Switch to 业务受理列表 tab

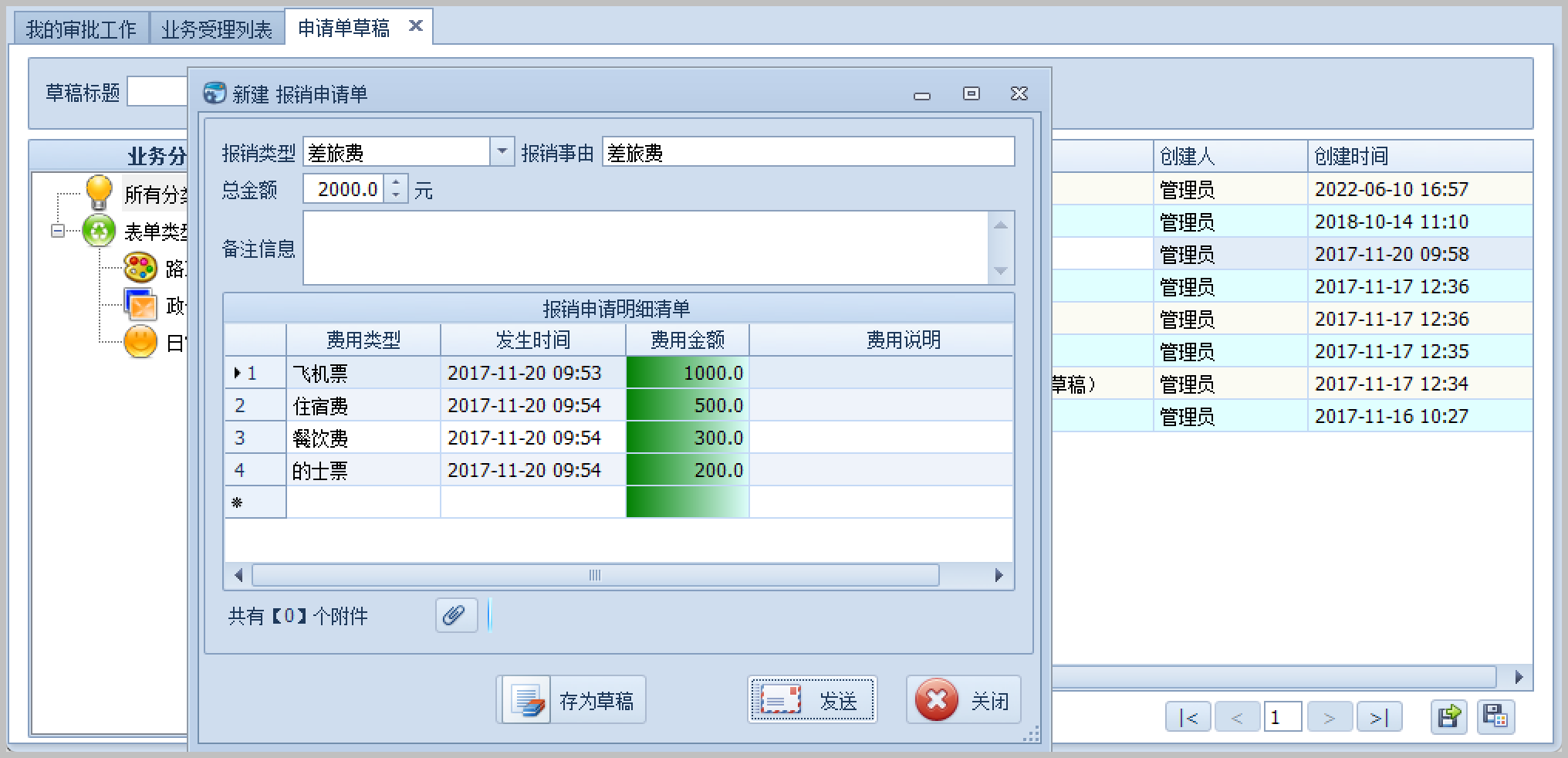(217, 29)
